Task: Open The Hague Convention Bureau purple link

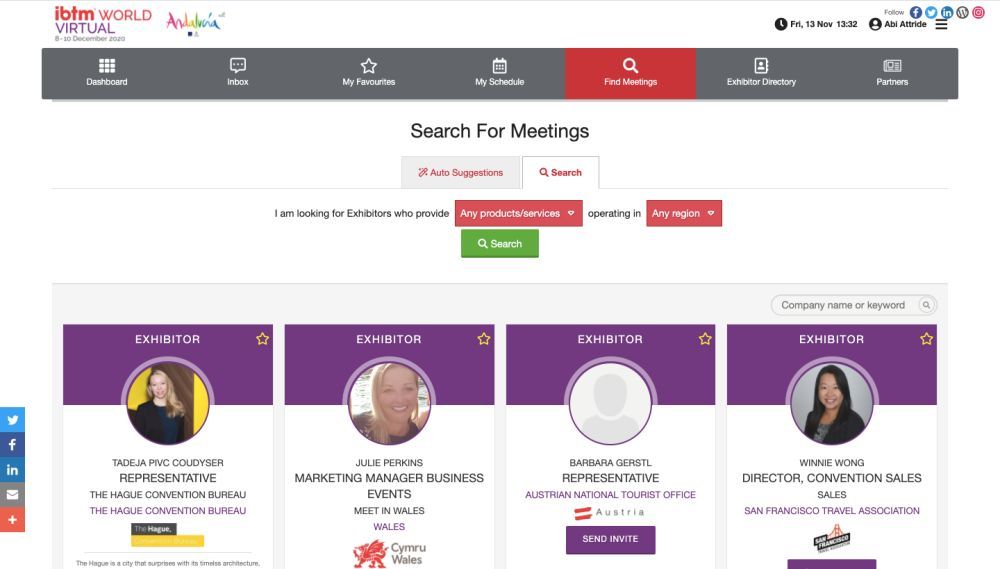Action: pos(168,510)
